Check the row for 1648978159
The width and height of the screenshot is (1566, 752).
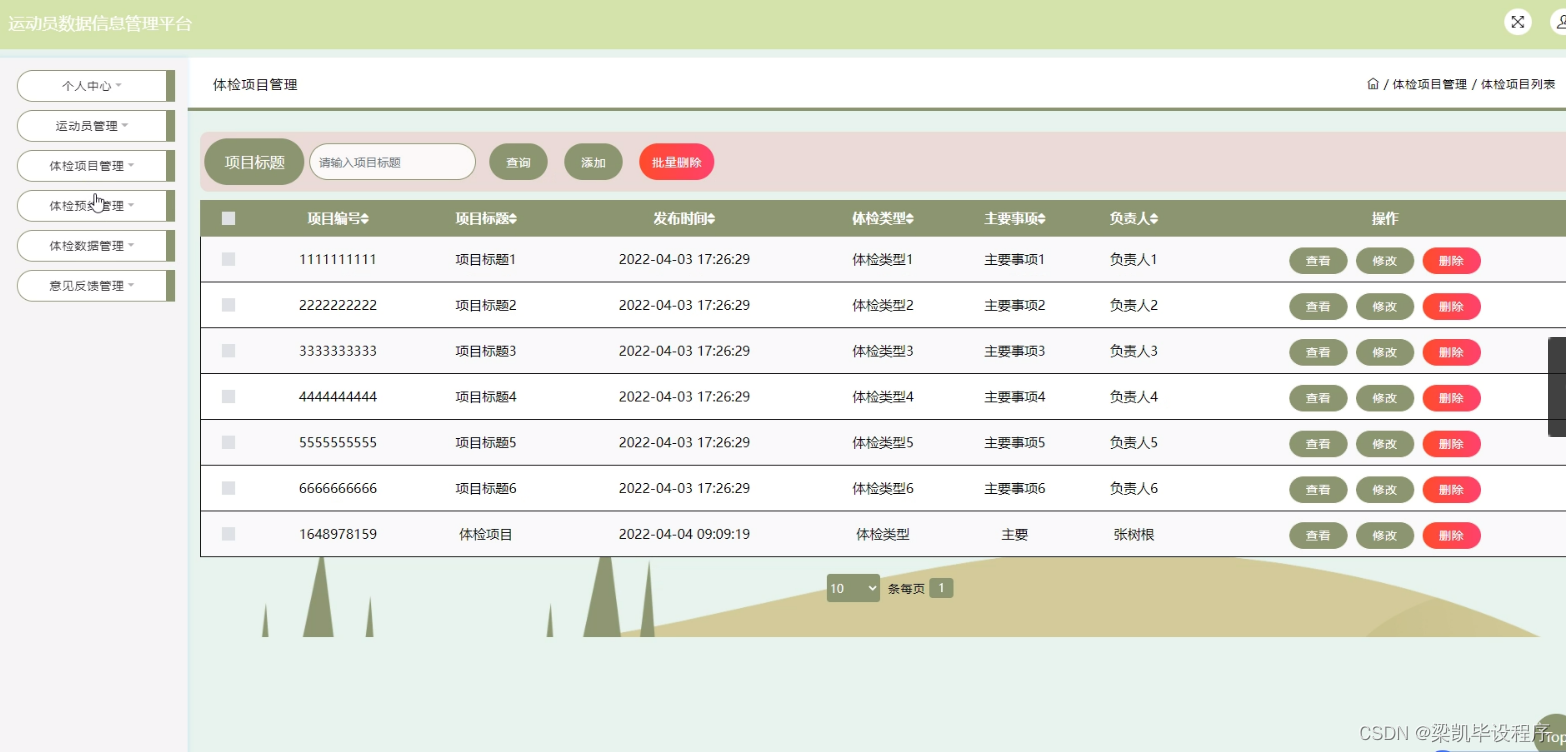(x=228, y=534)
